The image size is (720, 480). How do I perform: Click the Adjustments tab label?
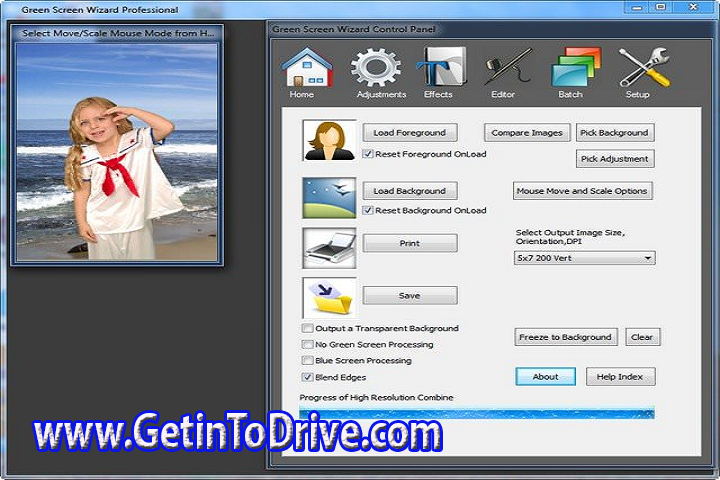click(382, 94)
